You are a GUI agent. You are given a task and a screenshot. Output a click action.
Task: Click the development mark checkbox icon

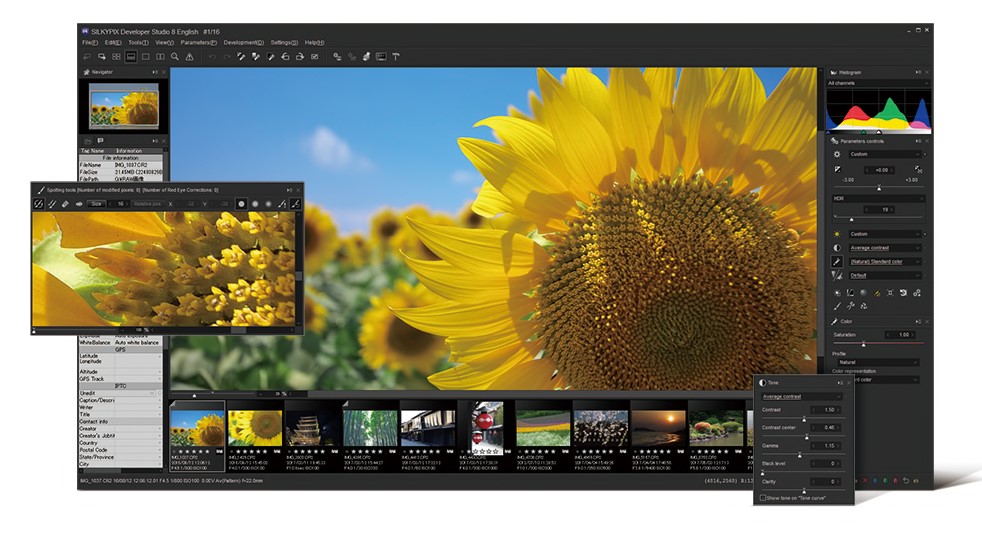click(x=314, y=57)
